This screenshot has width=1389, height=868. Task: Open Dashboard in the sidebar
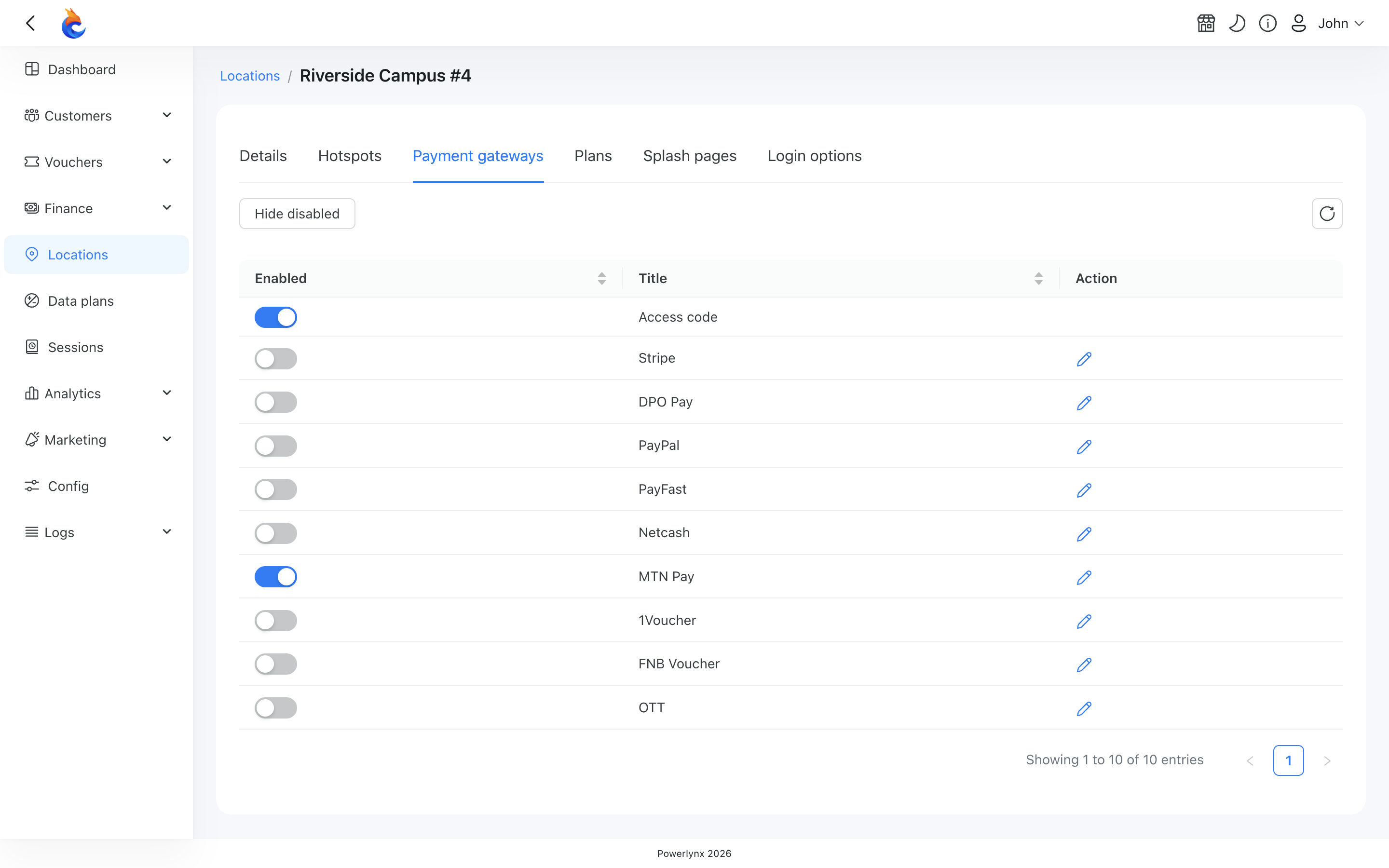pyautogui.click(x=96, y=69)
